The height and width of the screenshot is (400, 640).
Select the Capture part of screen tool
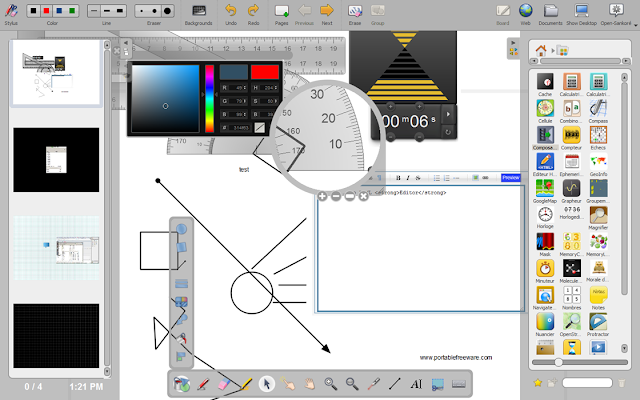point(438,384)
